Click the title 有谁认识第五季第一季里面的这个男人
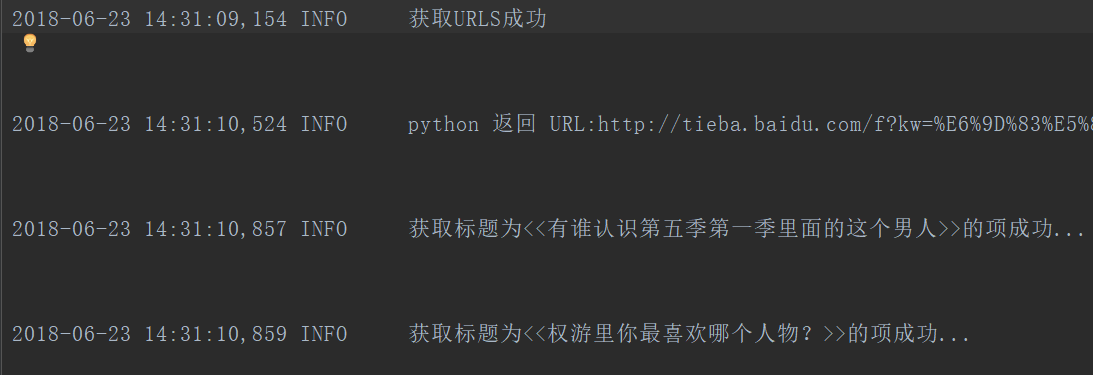This screenshot has height=375, width=1093. coord(742,229)
